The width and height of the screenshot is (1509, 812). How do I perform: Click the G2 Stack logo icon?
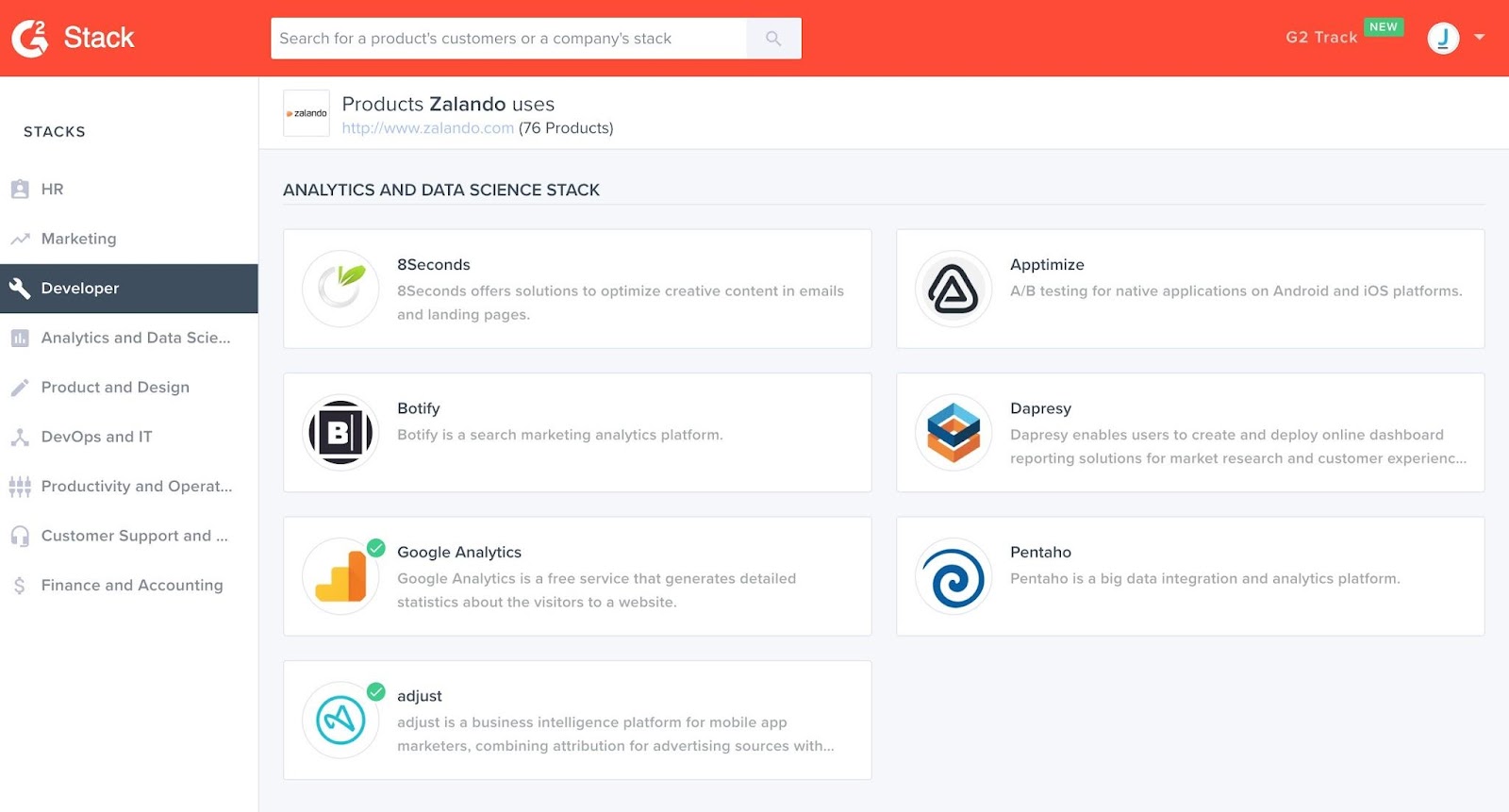click(x=30, y=38)
